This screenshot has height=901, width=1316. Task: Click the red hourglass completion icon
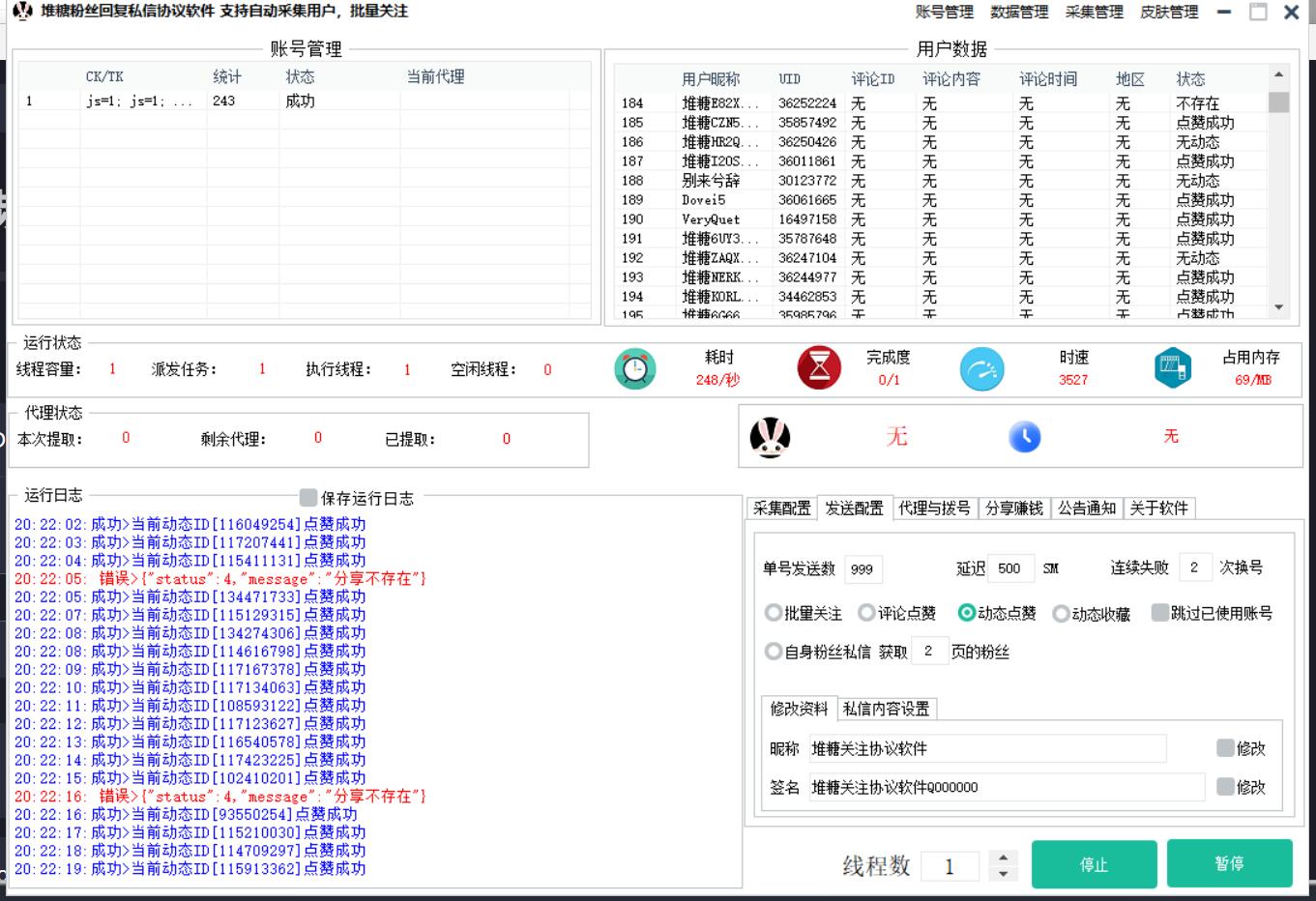coord(818,368)
